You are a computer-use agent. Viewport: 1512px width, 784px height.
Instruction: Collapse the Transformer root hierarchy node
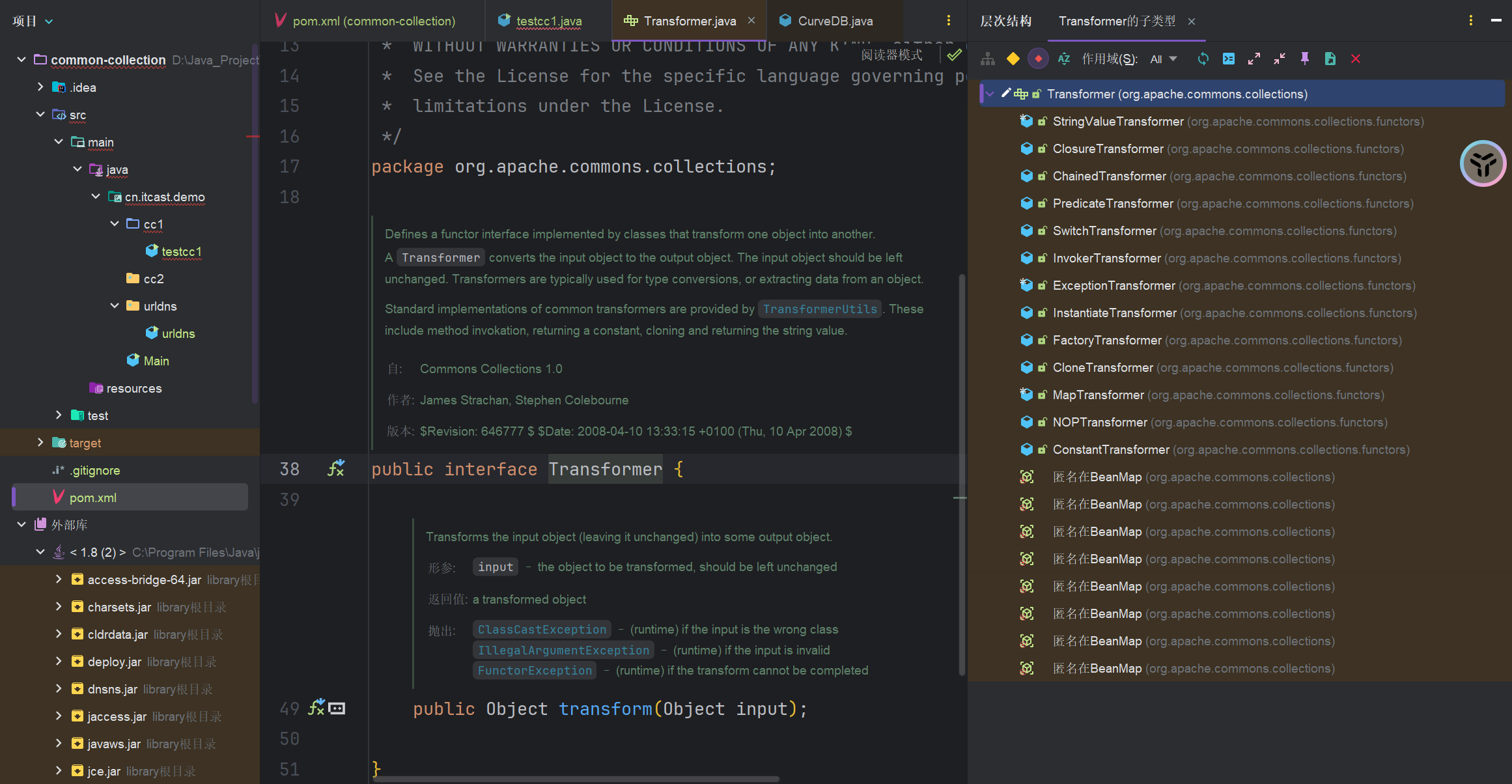pos(990,94)
